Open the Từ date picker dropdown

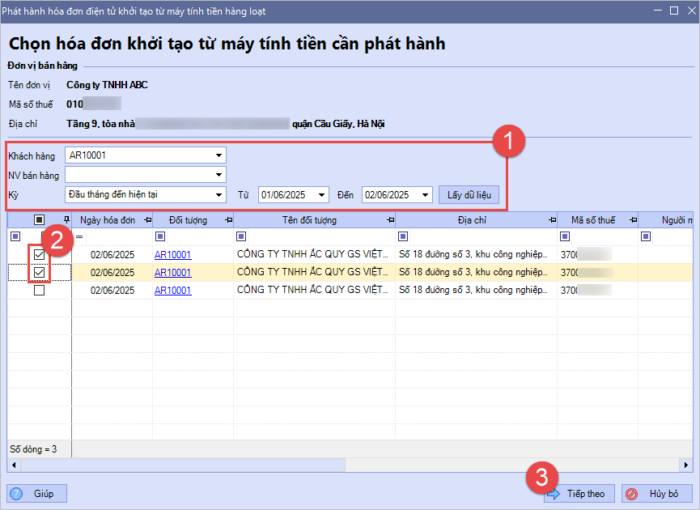(321, 195)
